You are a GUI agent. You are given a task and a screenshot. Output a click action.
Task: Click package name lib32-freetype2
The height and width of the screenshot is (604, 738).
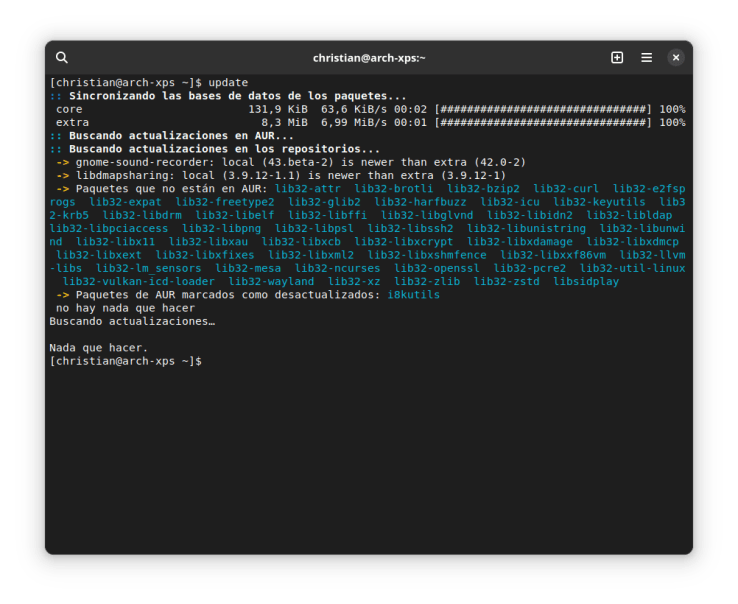(x=225, y=202)
